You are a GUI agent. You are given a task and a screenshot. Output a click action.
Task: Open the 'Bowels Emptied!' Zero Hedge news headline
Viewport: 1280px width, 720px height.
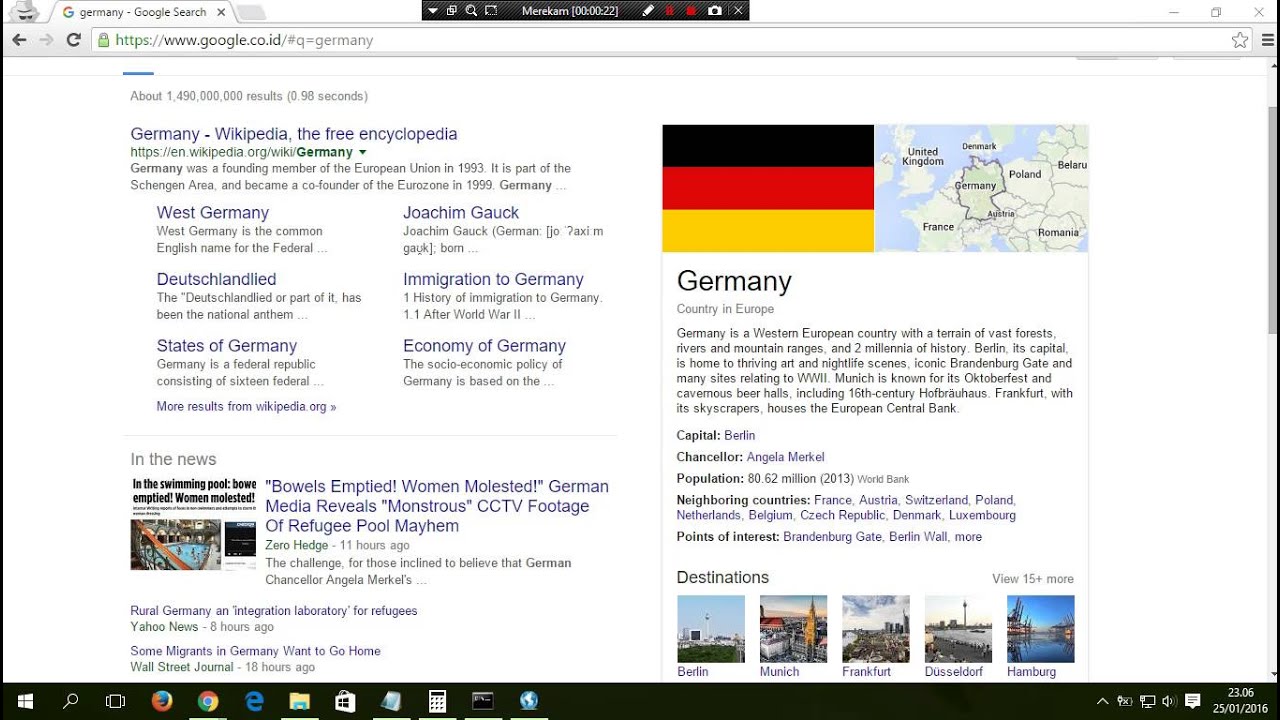tap(437, 506)
